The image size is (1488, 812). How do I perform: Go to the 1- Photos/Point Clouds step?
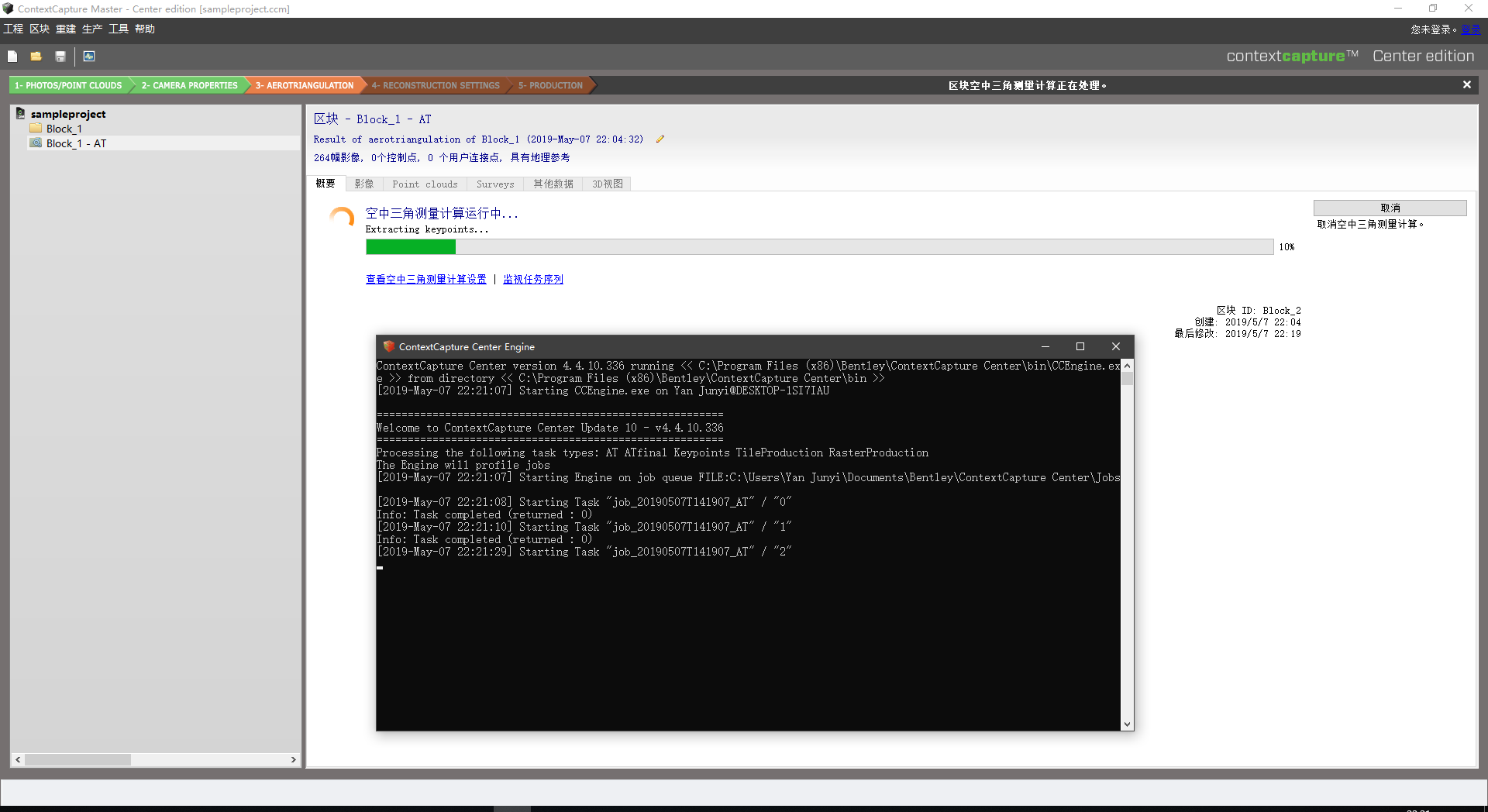click(x=68, y=85)
